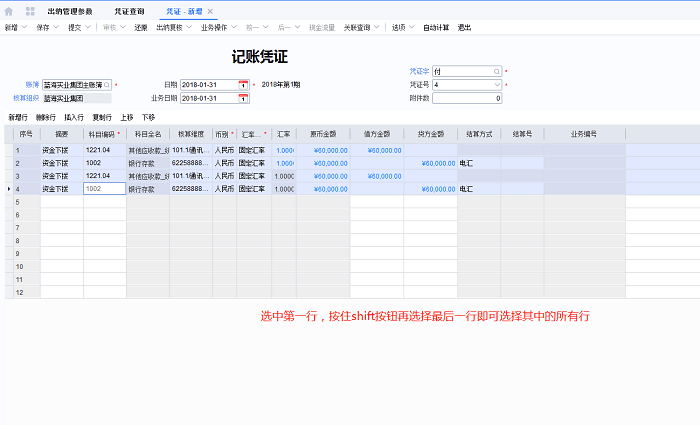Click row 3 debit amount ¥60,000.00
The height and width of the screenshot is (425, 700).
384,176
